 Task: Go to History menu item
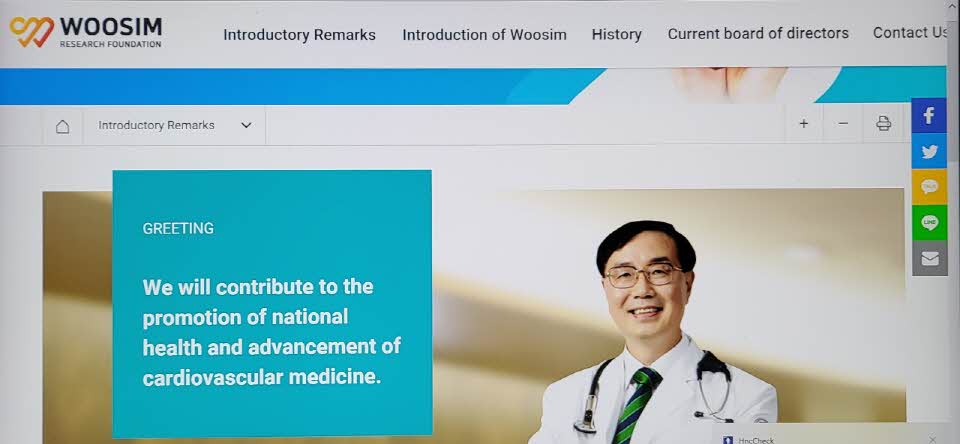point(617,34)
